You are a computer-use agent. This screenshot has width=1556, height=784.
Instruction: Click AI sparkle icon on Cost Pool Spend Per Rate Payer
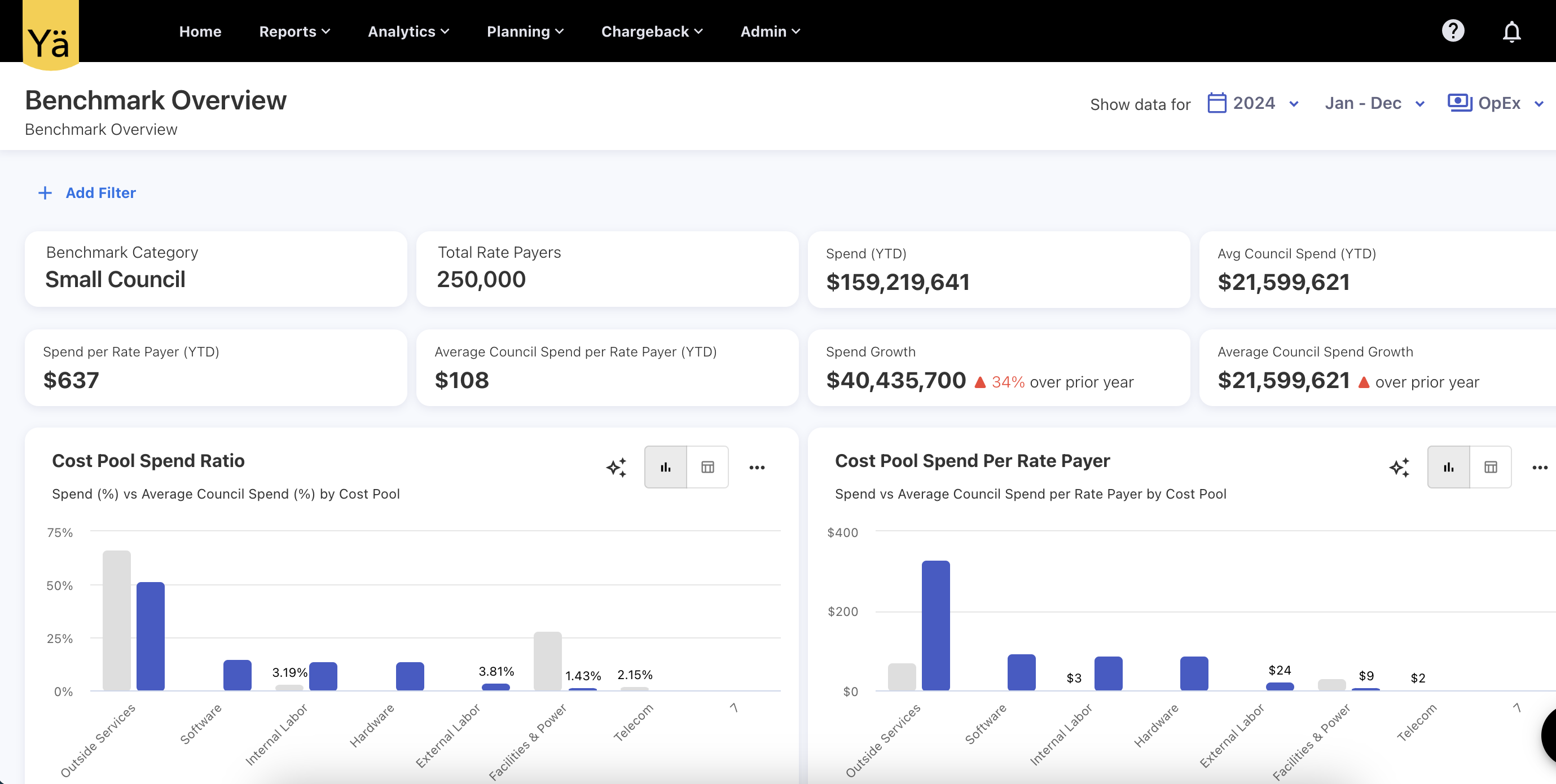(1399, 467)
